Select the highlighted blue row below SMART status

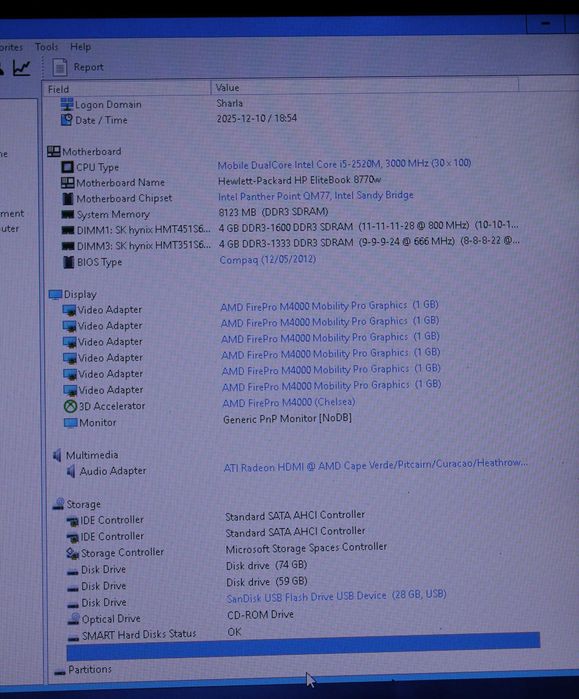point(303,646)
